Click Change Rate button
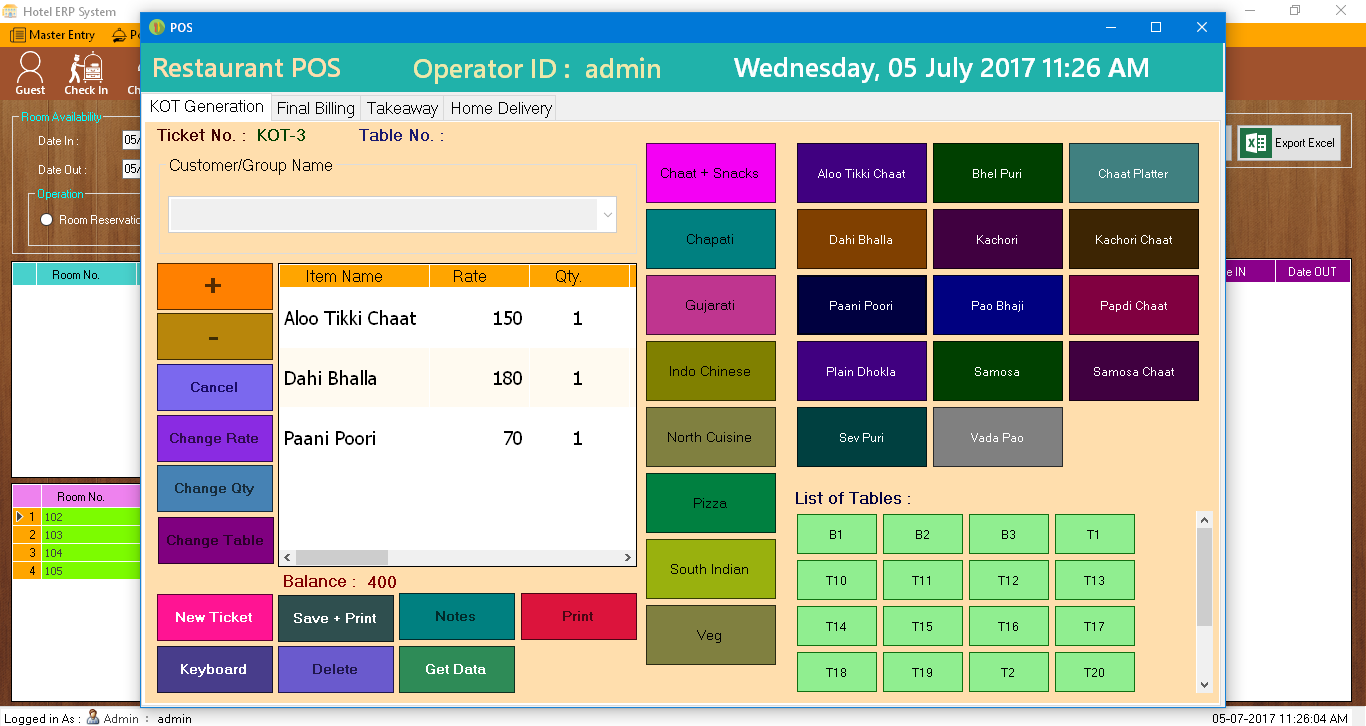The height and width of the screenshot is (726, 1366). point(215,438)
